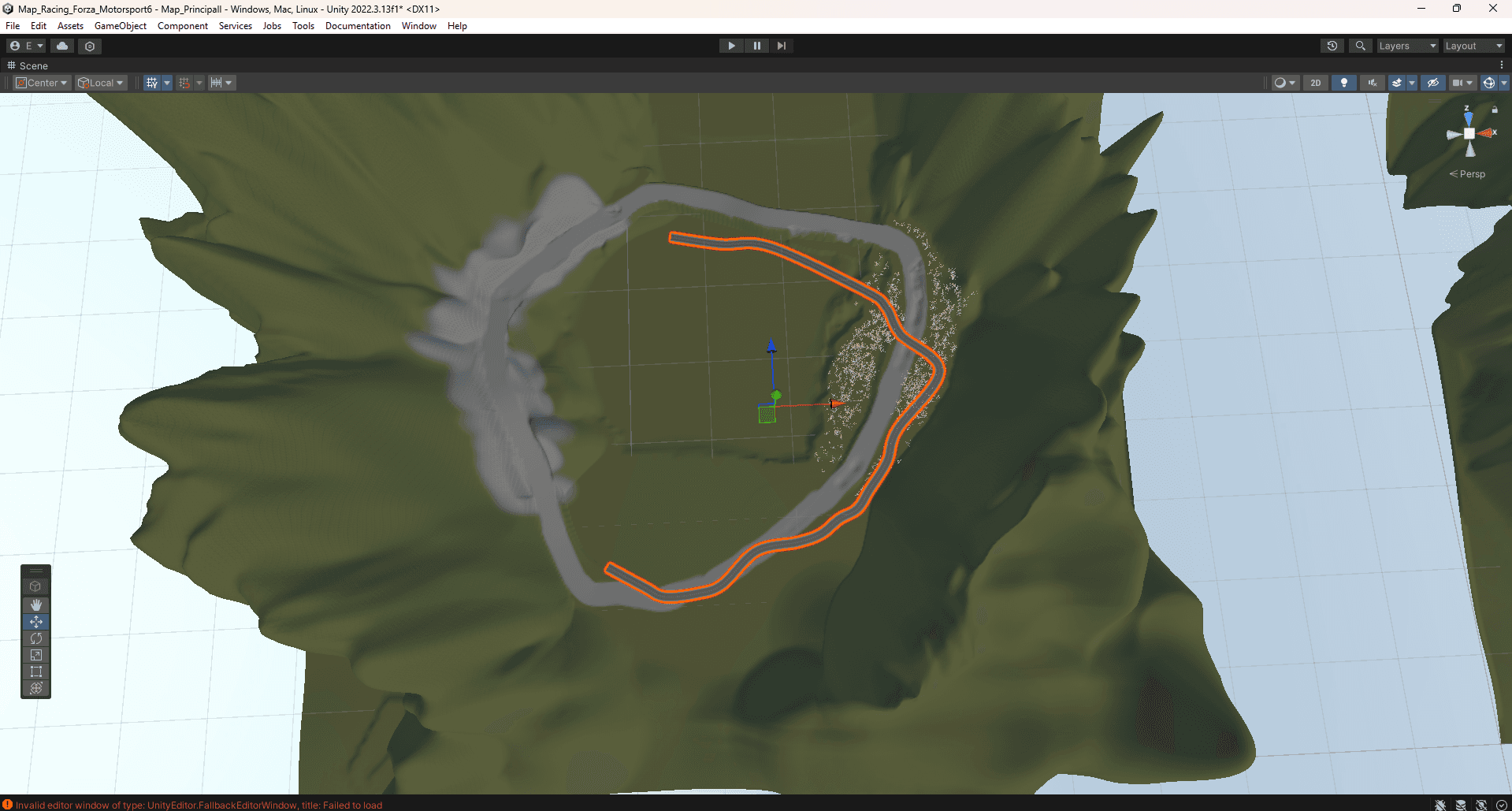This screenshot has width=1512, height=811.
Task: Select the Hand view tool
Action: point(35,605)
